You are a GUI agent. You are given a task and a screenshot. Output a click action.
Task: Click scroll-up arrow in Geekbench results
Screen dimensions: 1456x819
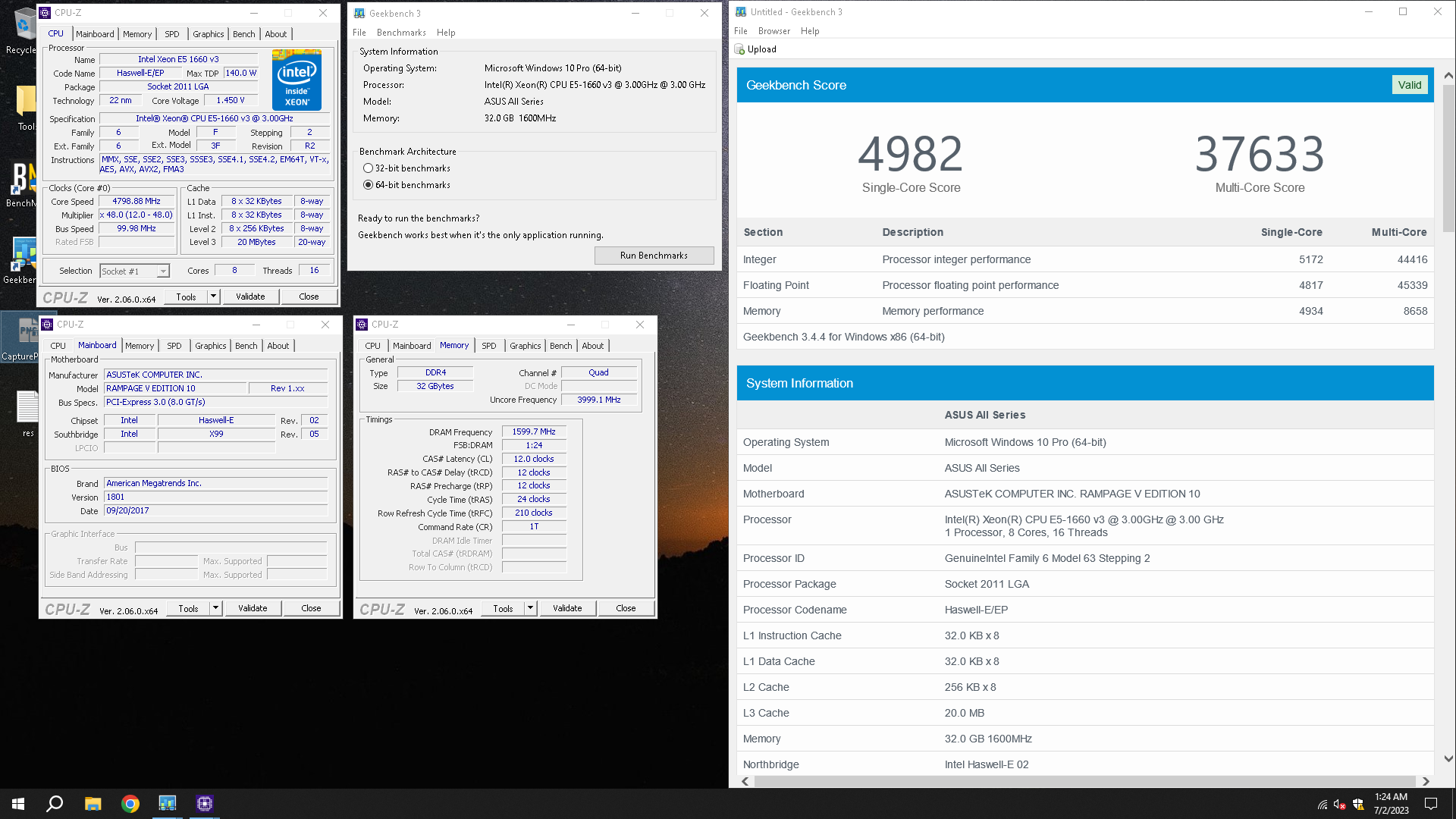(1448, 75)
